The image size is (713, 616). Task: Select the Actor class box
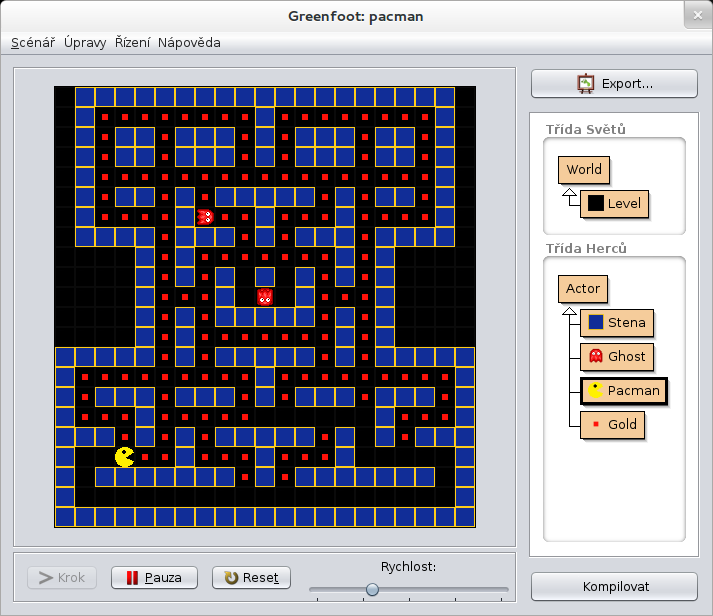pos(582,289)
